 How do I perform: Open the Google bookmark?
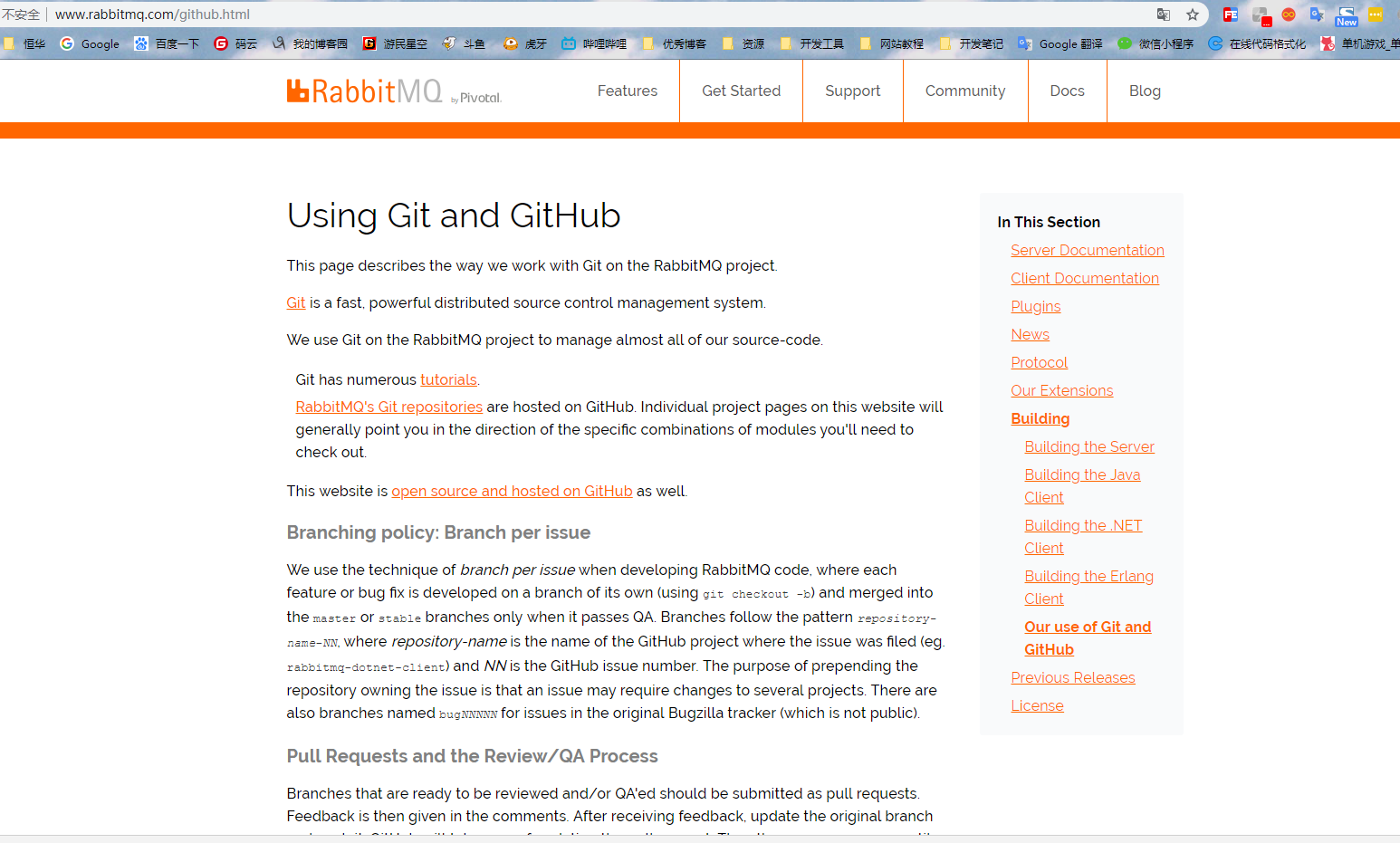[90, 43]
